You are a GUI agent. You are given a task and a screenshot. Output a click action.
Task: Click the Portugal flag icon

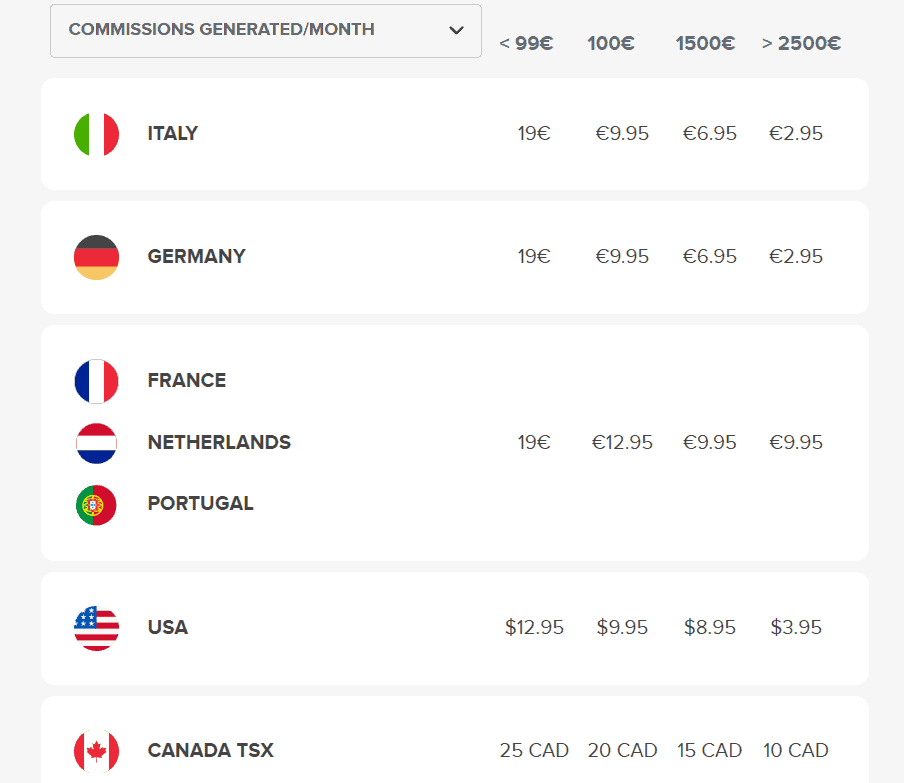pyautogui.click(x=96, y=504)
